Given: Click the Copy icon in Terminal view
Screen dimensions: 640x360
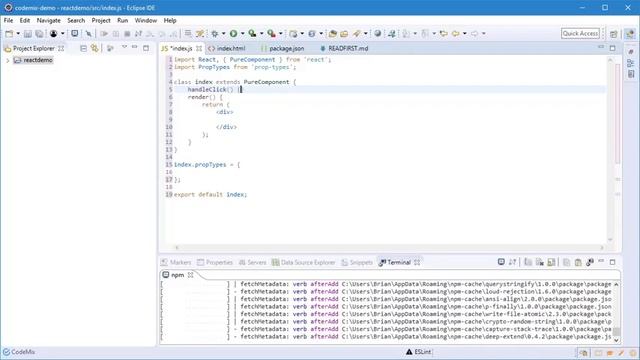Looking at the screenshot, I should coord(567,262).
